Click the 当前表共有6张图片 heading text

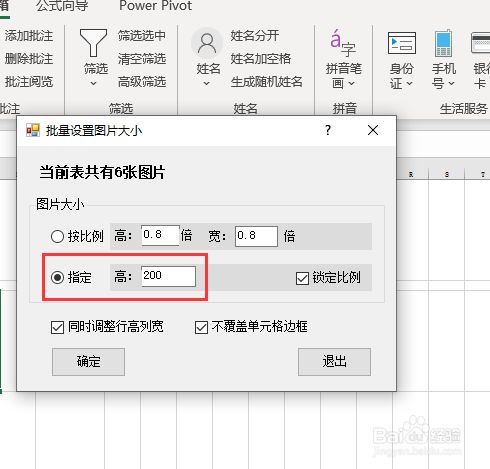tap(102, 172)
